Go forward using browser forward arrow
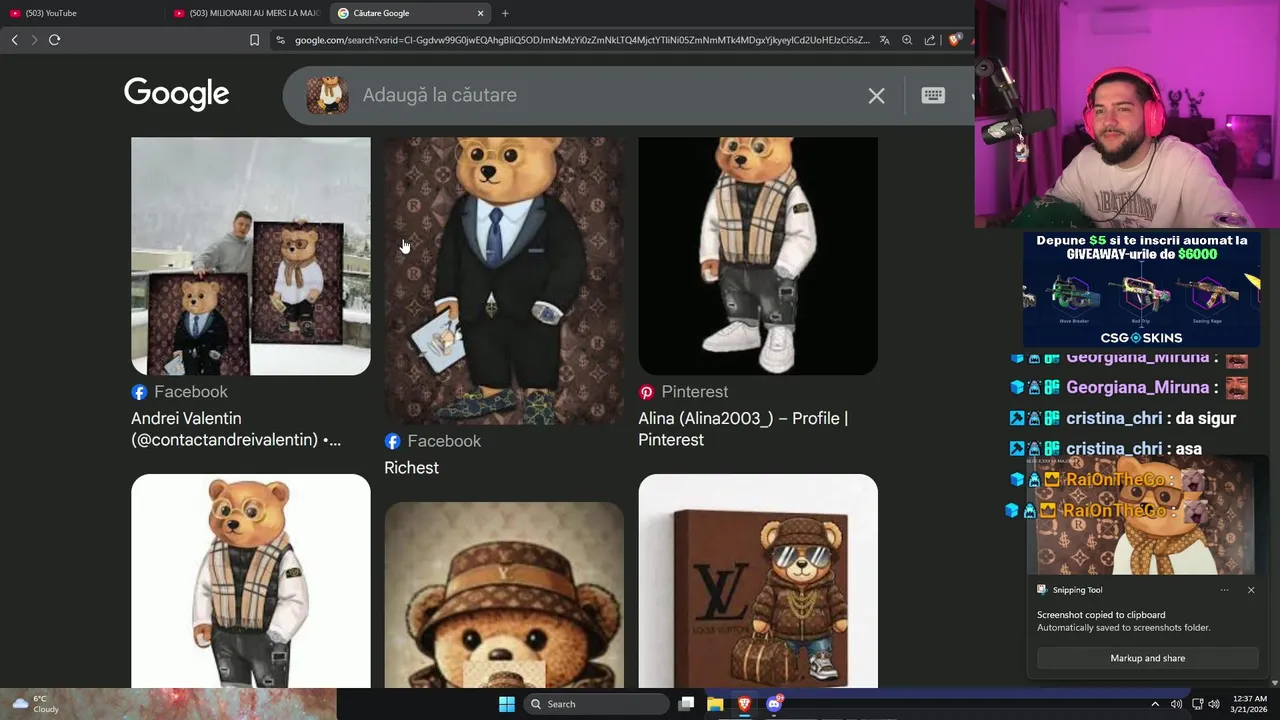 pyautogui.click(x=34, y=40)
